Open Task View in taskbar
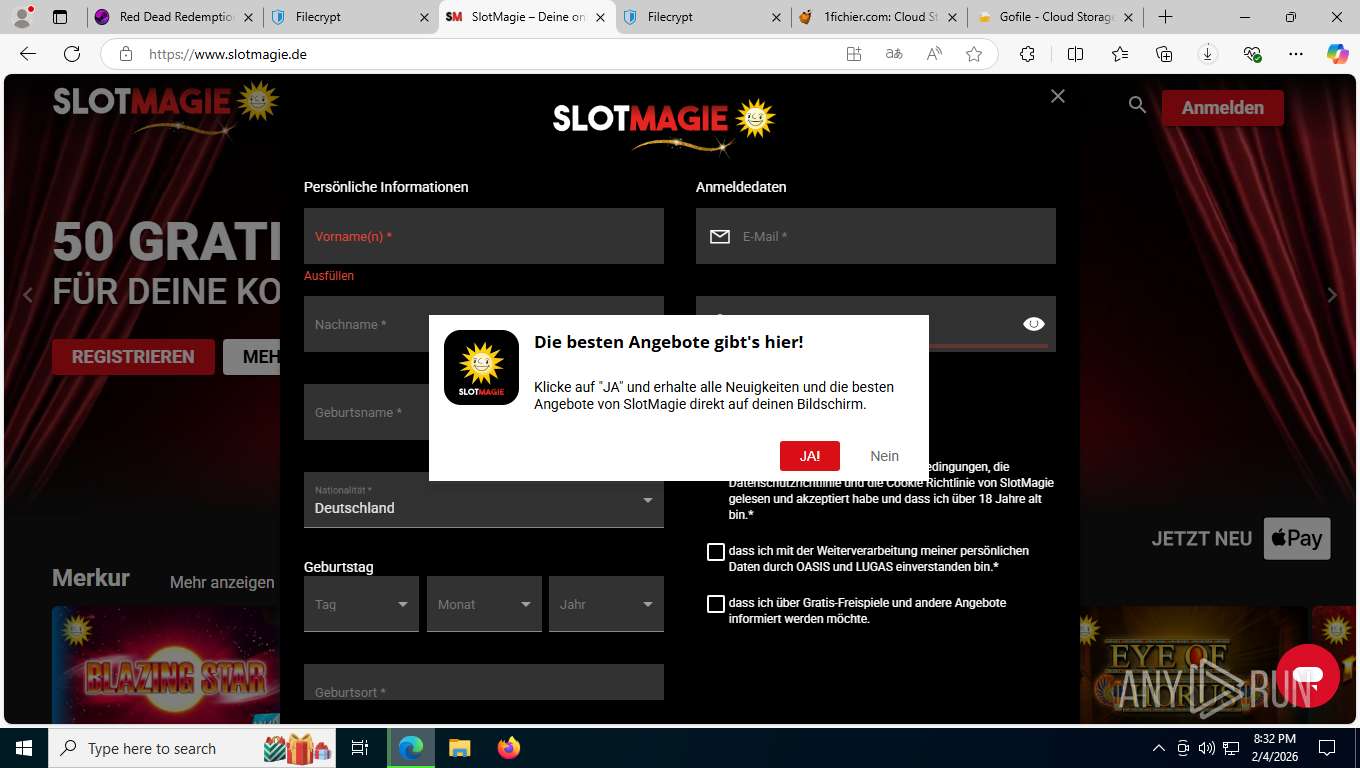1360x768 pixels. (x=360, y=748)
